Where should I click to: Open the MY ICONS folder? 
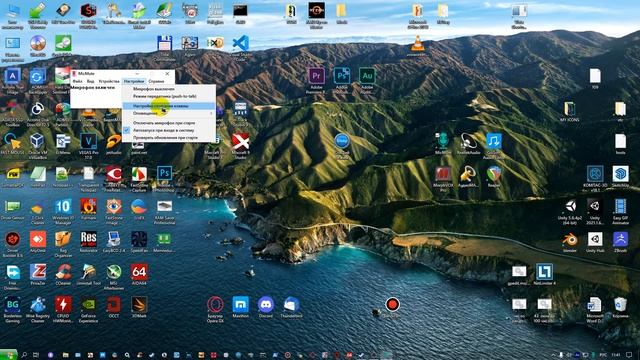pos(570,109)
